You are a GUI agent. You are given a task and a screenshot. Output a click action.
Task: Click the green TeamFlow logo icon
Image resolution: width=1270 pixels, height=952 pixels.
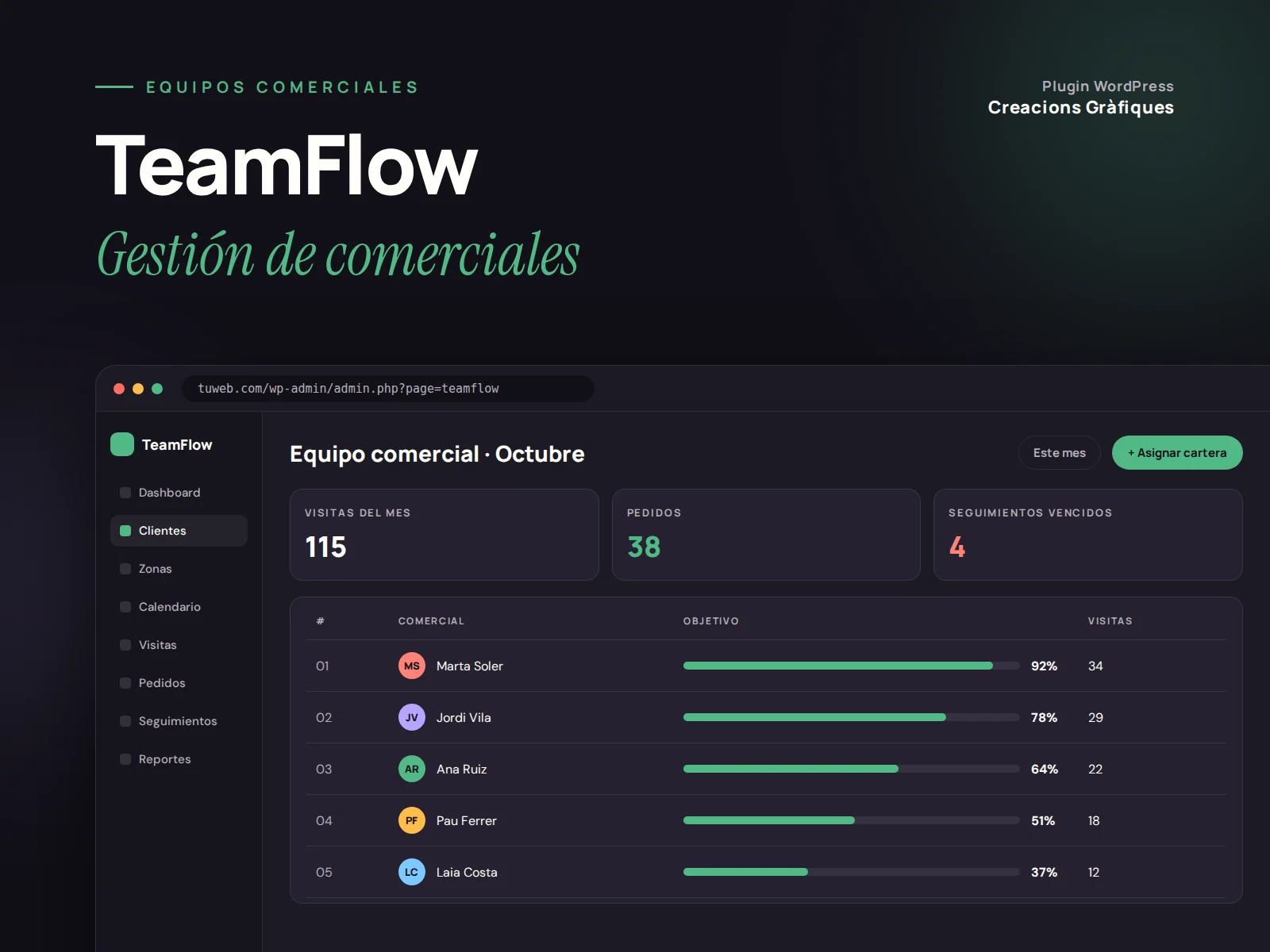121,444
